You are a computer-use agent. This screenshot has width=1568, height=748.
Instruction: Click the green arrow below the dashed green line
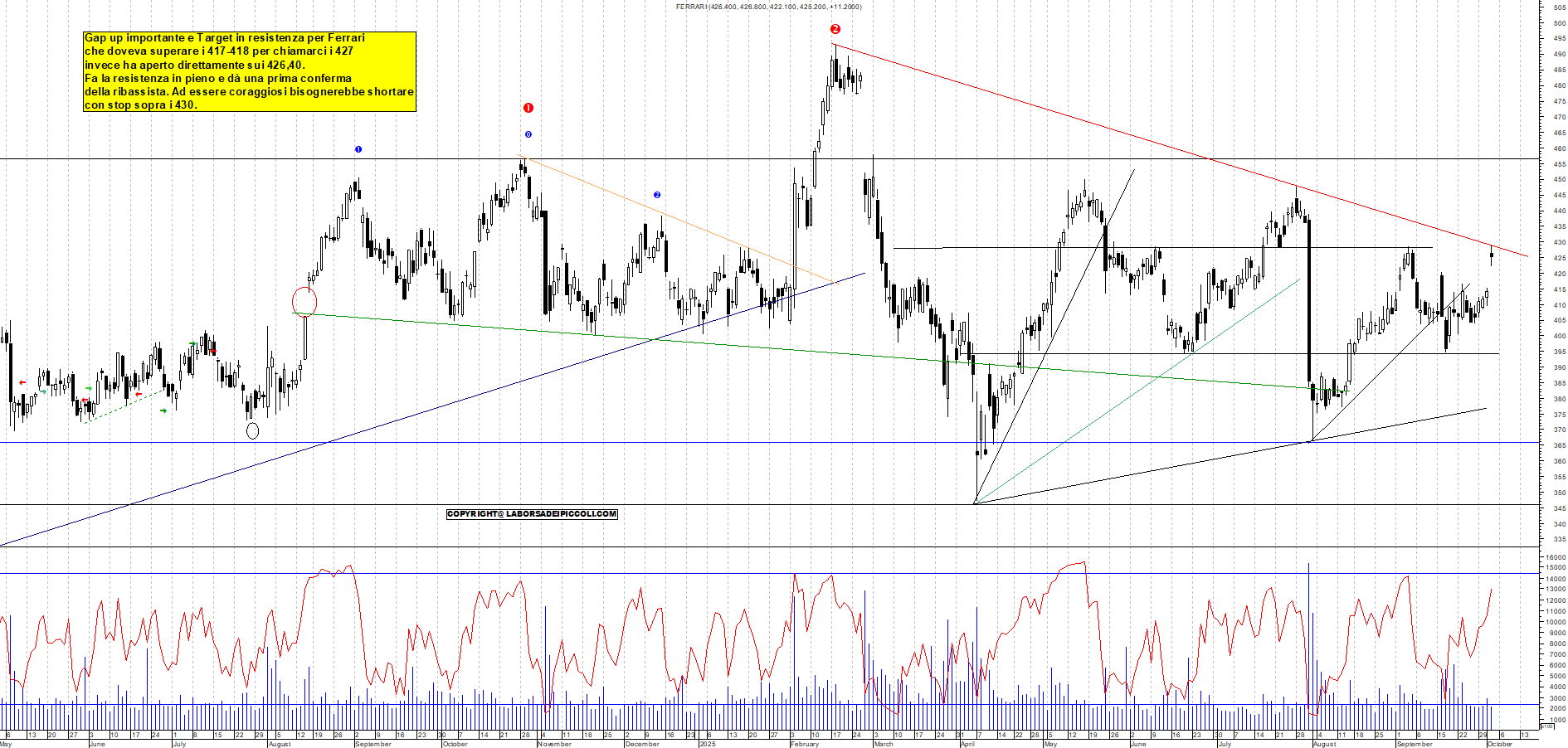[163, 410]
